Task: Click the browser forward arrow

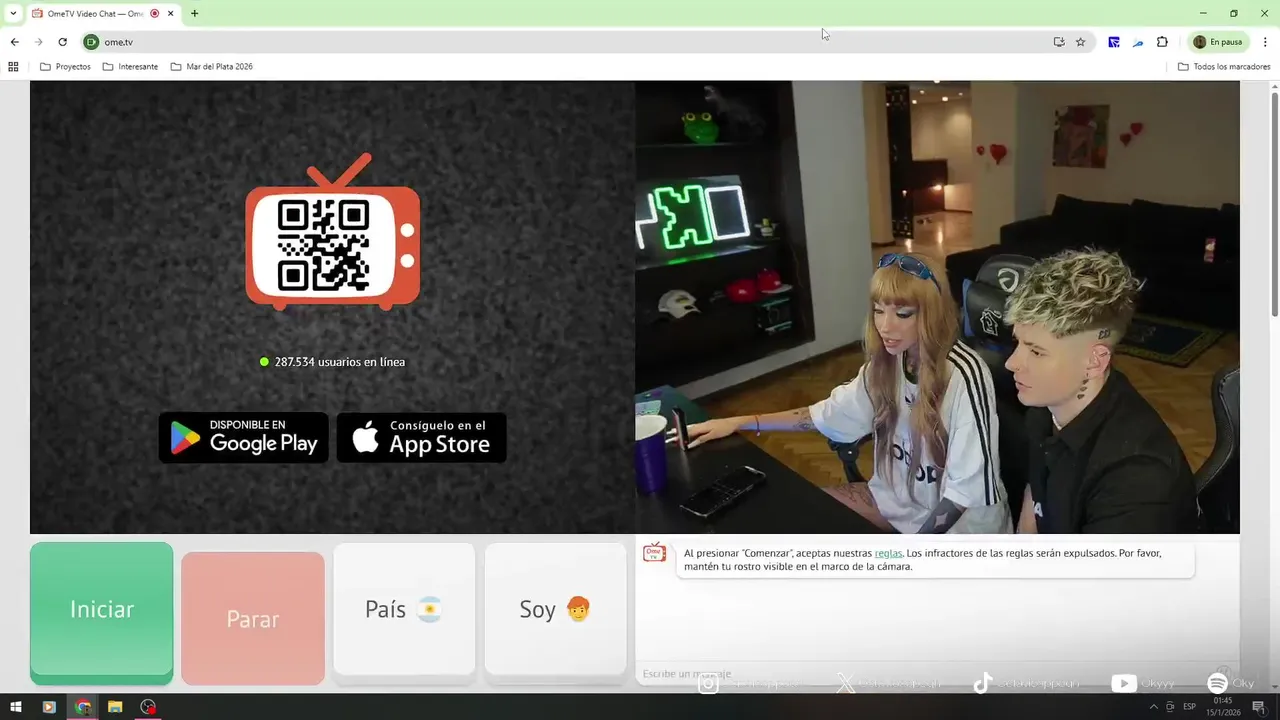Action: point(38,42)
